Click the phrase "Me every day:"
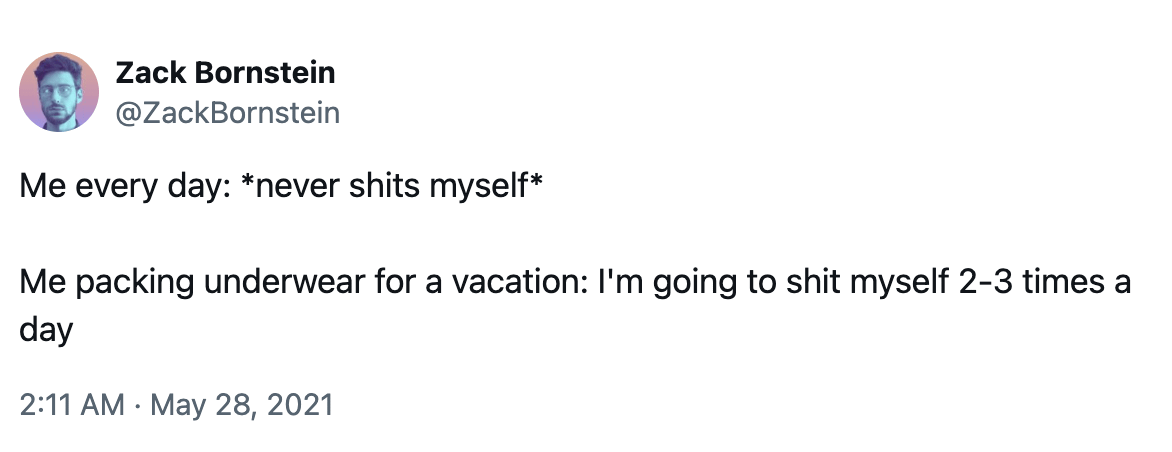The width and height of the screenshot is (1172, 452). [125, 189]
